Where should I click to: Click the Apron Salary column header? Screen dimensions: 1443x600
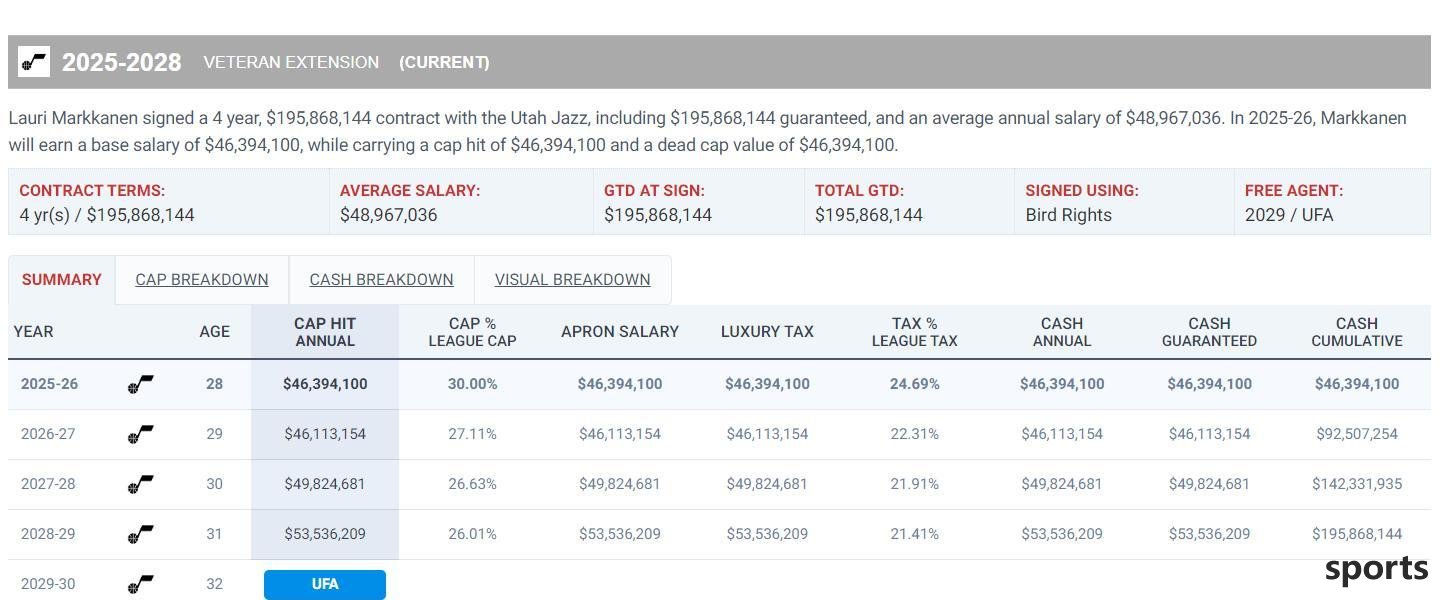(x=620, y=332)
